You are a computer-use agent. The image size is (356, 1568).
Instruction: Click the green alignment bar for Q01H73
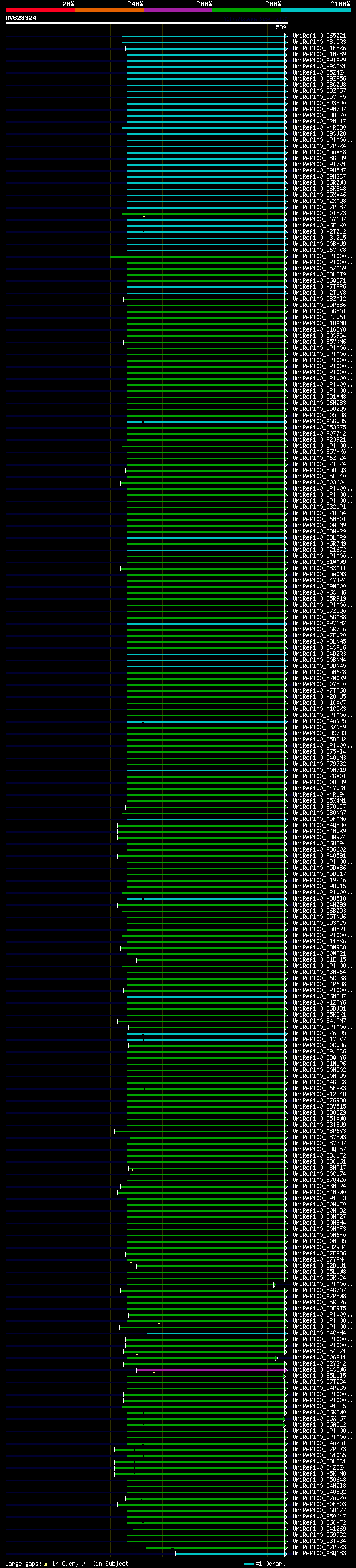[205, 214]
